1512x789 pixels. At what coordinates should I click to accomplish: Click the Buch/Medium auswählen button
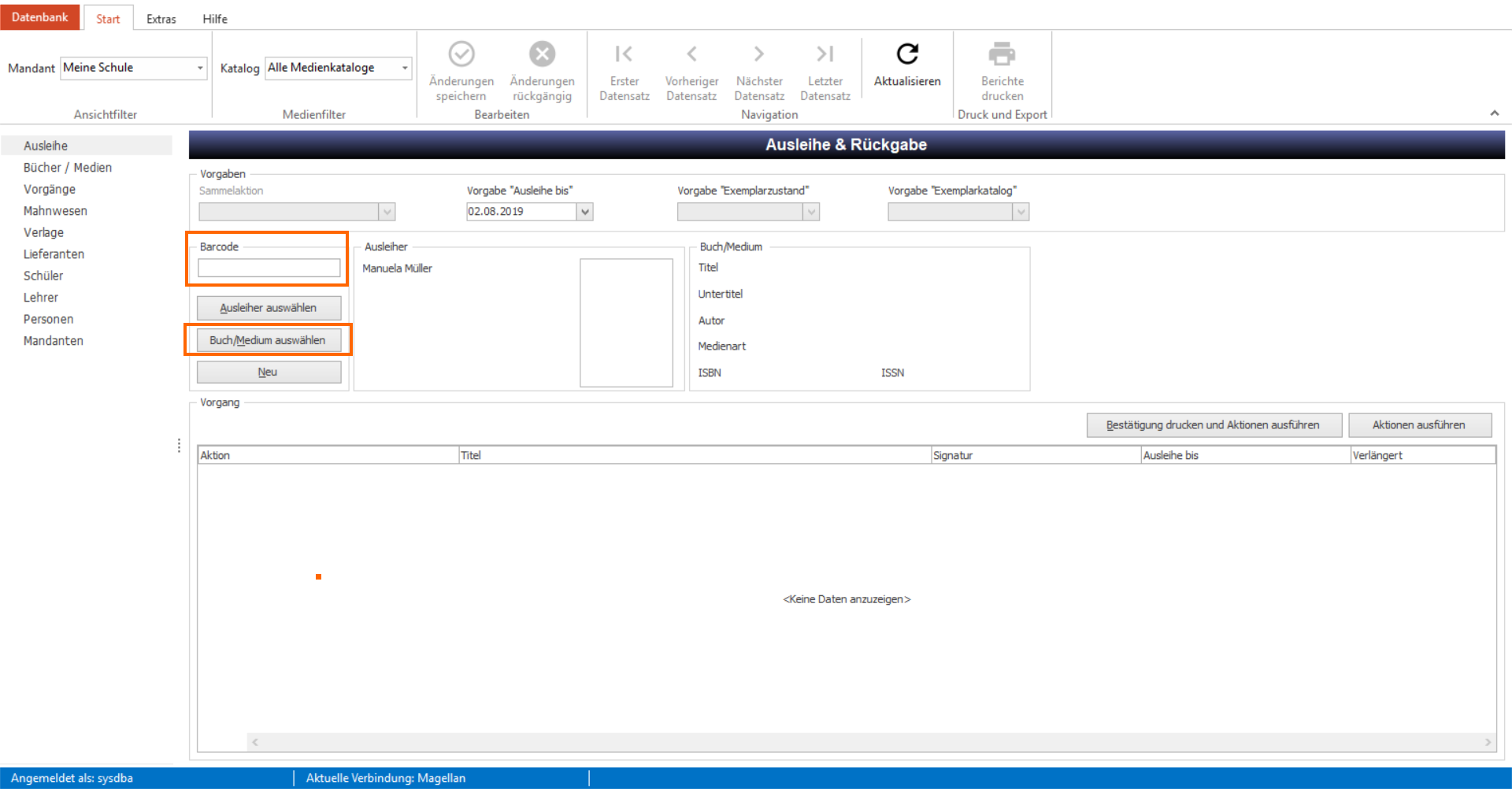[269, 340]
